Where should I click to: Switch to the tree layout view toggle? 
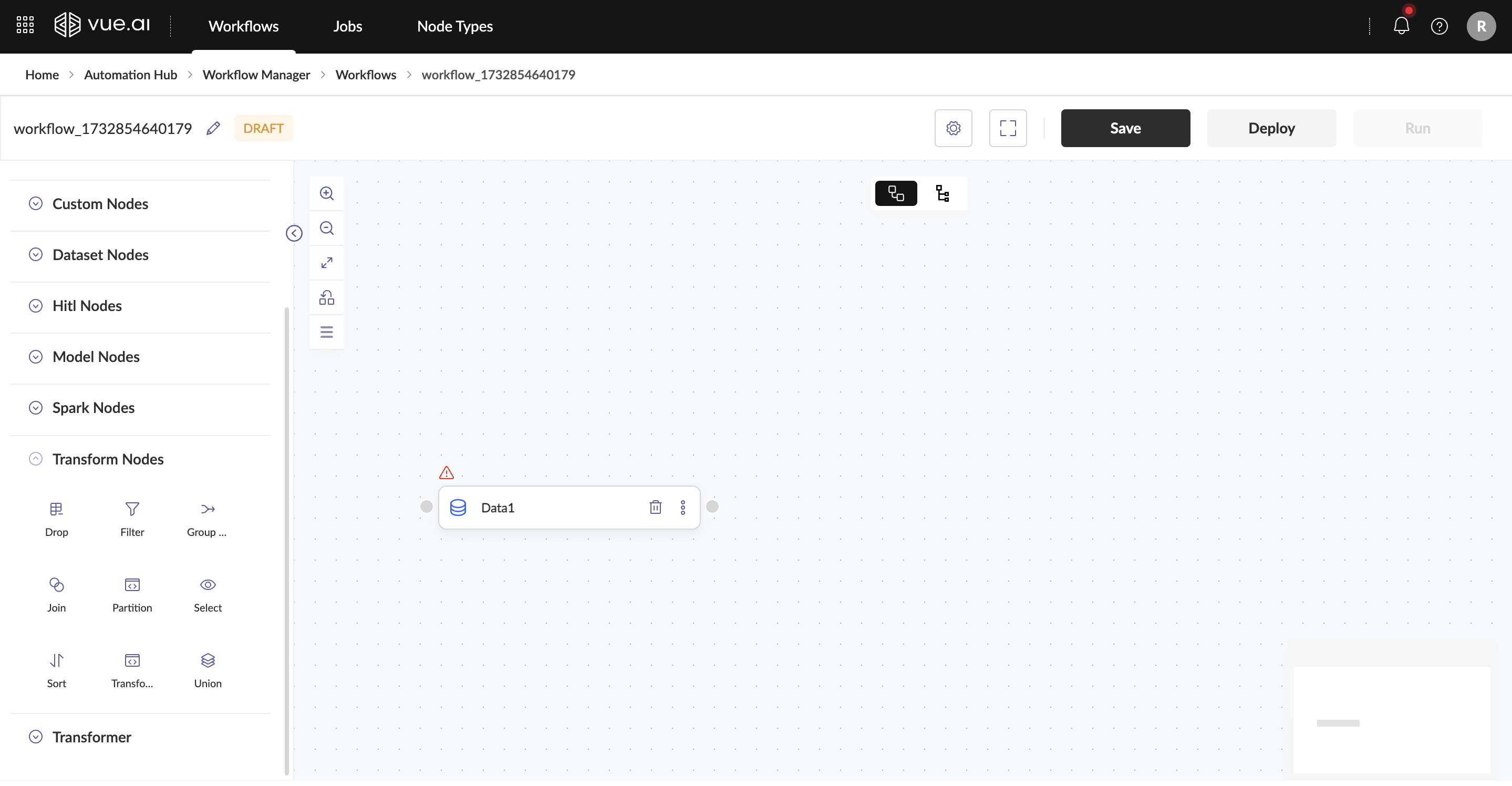[x=942, y=194]
